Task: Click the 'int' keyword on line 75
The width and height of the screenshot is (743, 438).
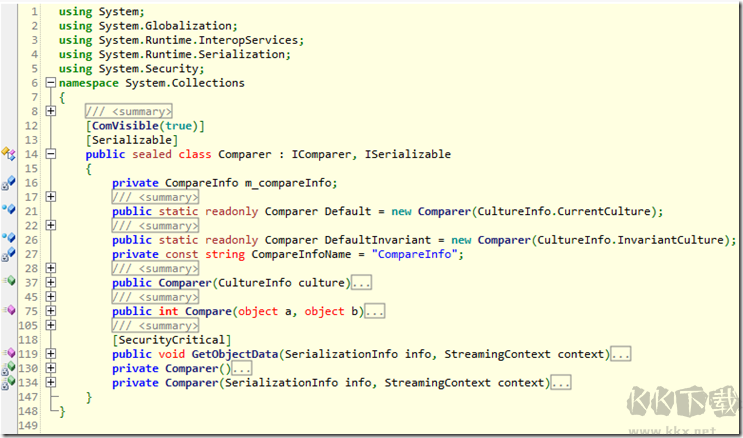Action: click(168, 311)
